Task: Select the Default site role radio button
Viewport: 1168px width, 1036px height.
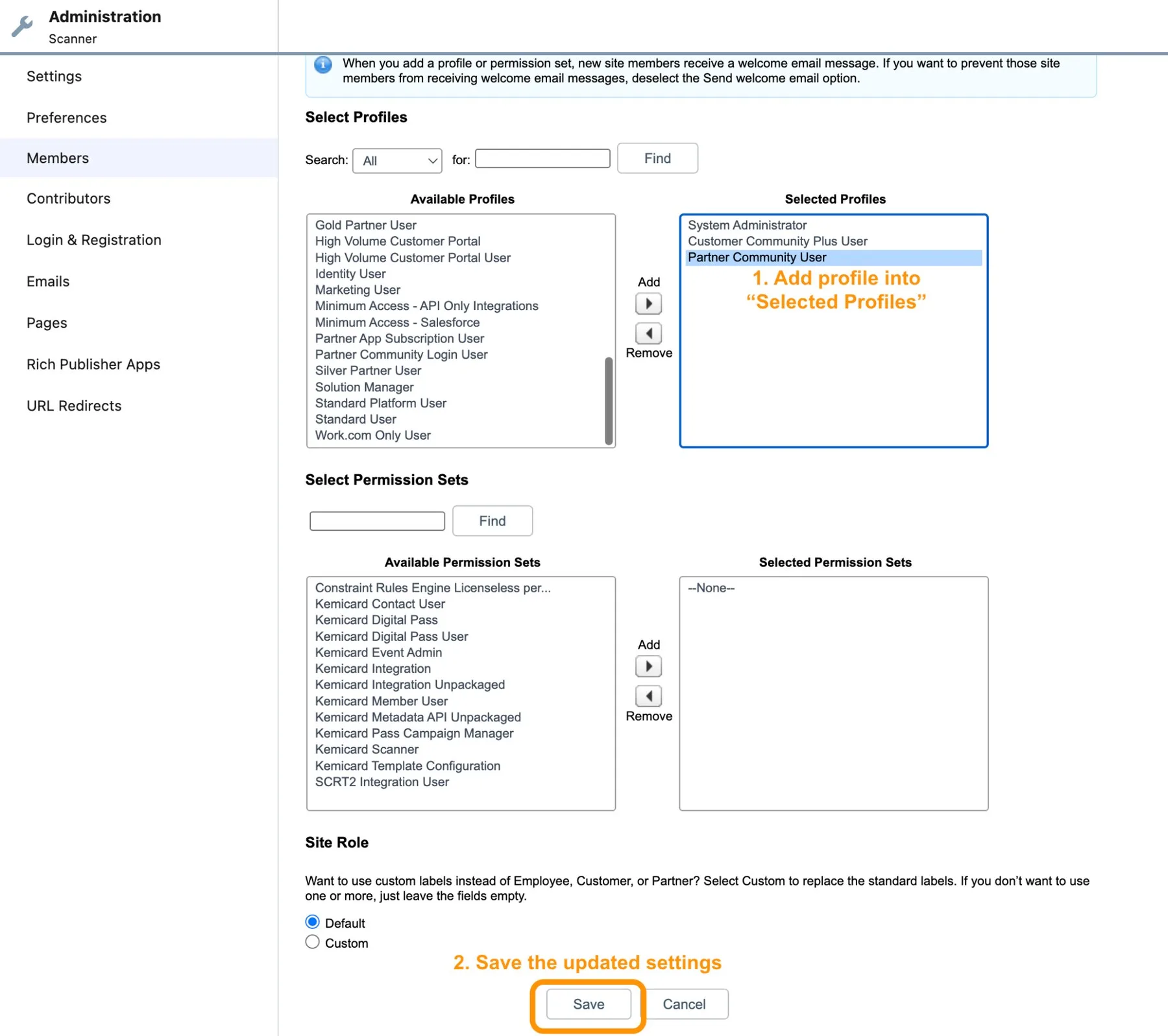Action: [x=312, y=922]
